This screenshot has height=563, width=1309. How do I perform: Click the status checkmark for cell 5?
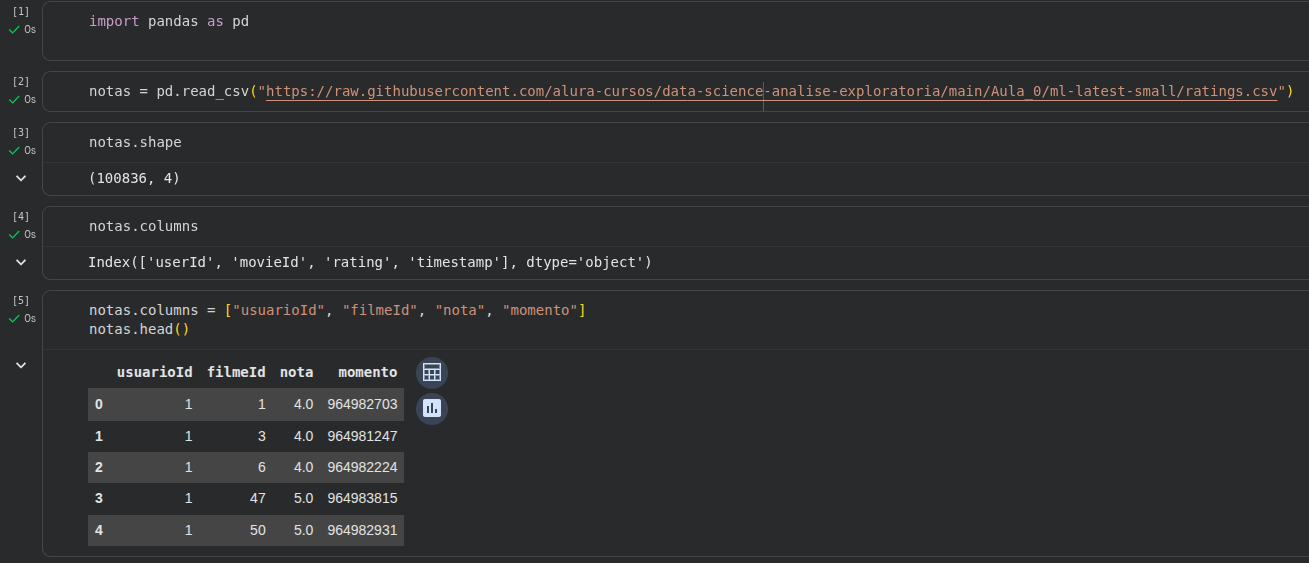tap(15, 319)
